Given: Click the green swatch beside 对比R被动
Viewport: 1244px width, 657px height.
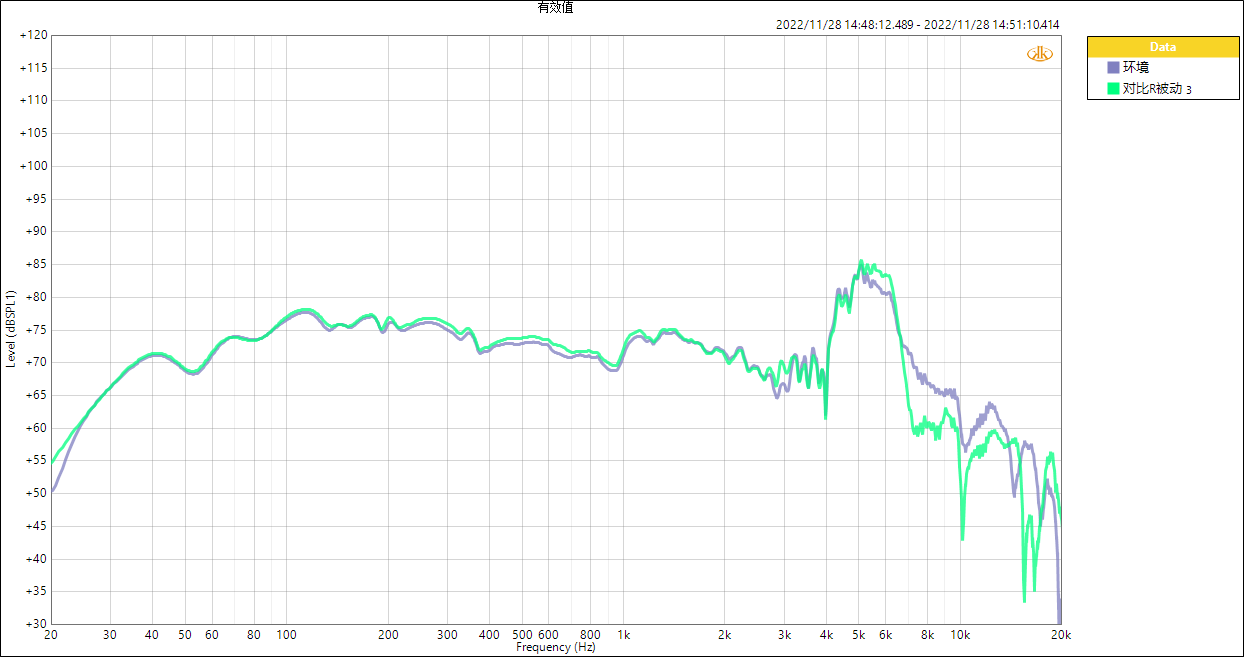Looking at the screenshot, I should click(x=1113, y=88).
